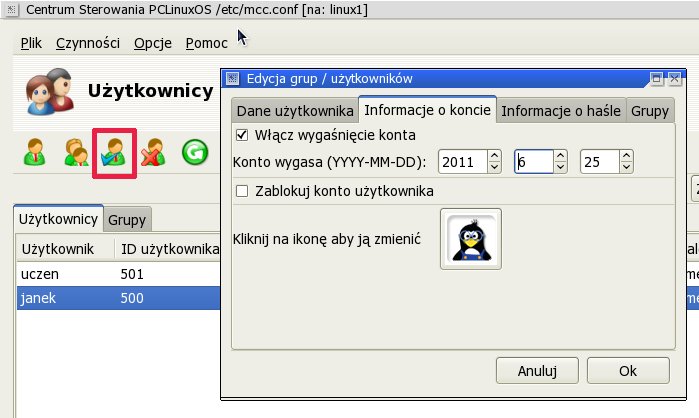Click the Add Group toolbar icon

click(x=76, y=152)
